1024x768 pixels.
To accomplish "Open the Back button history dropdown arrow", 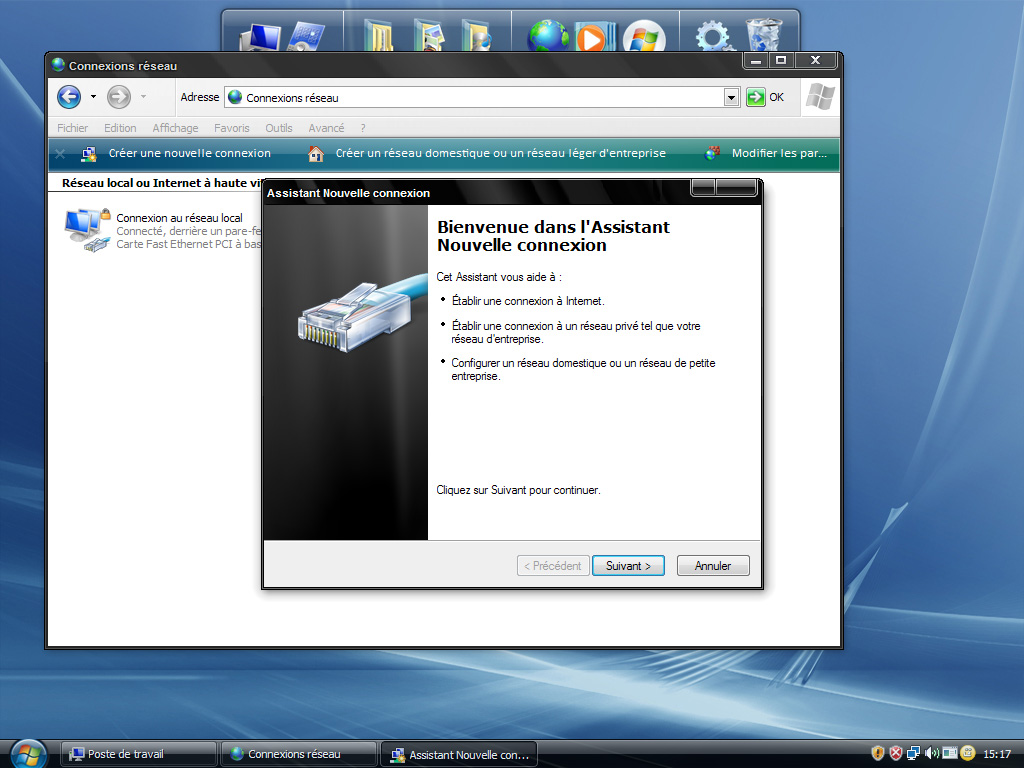I will tap(93, 97).
